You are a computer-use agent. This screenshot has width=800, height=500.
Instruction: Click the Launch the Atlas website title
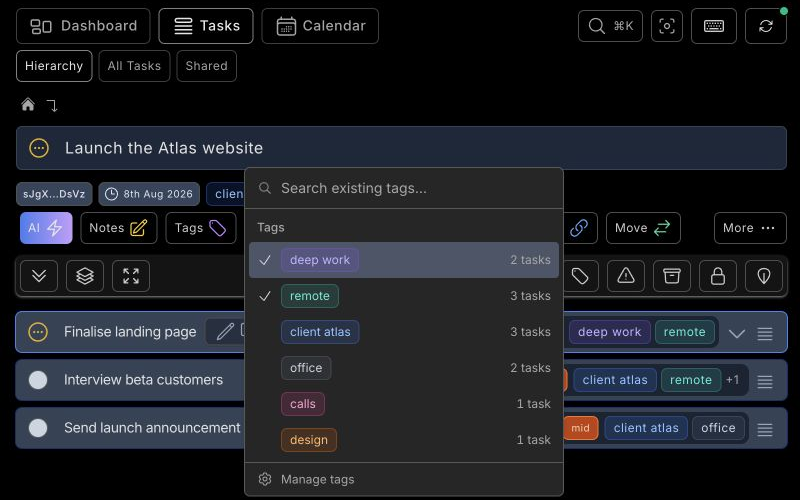[x=164, y=148]
